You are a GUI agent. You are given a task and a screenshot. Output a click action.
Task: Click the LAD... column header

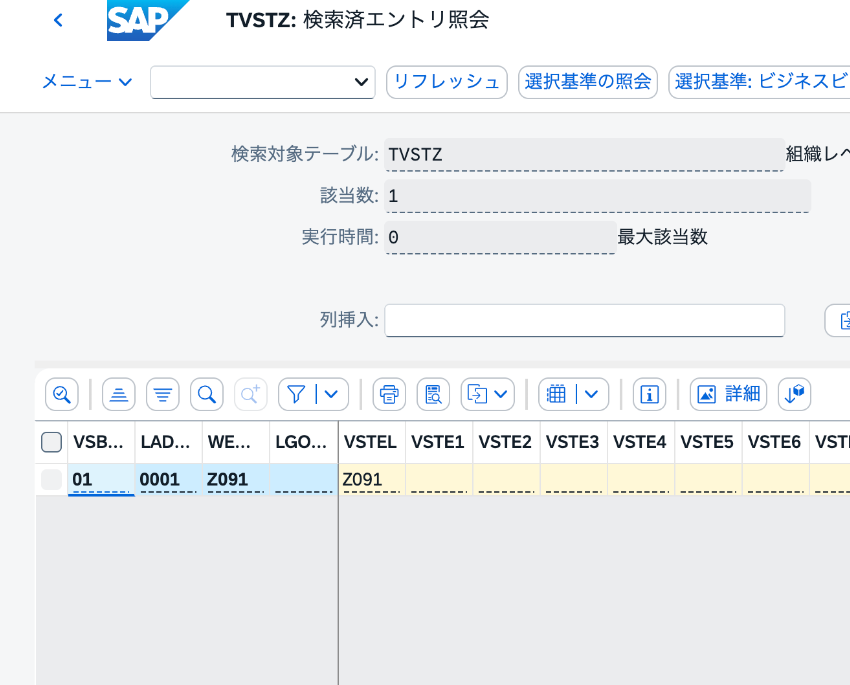coord(168,442)
